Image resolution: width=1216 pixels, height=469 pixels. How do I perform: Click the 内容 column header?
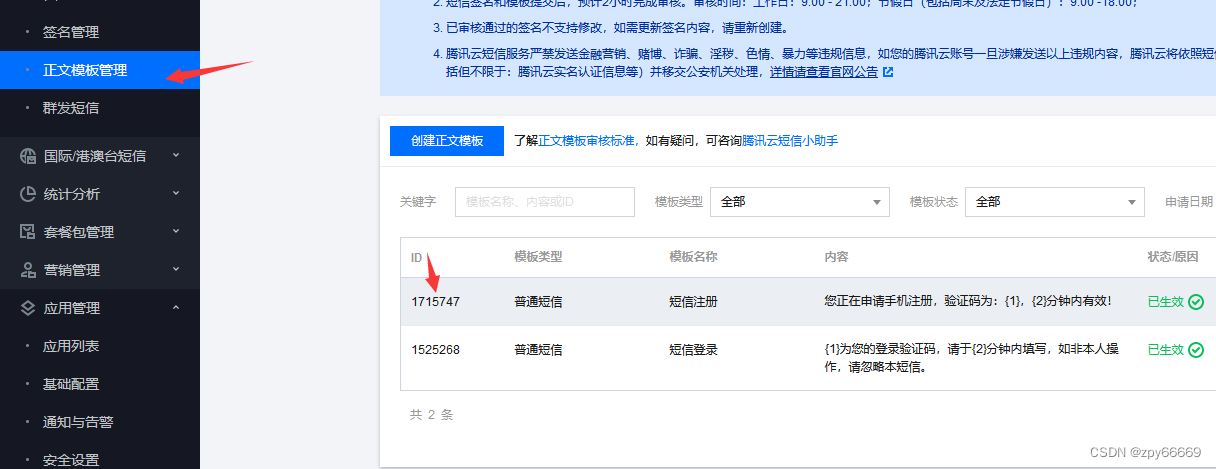click(x=836, y=257)
